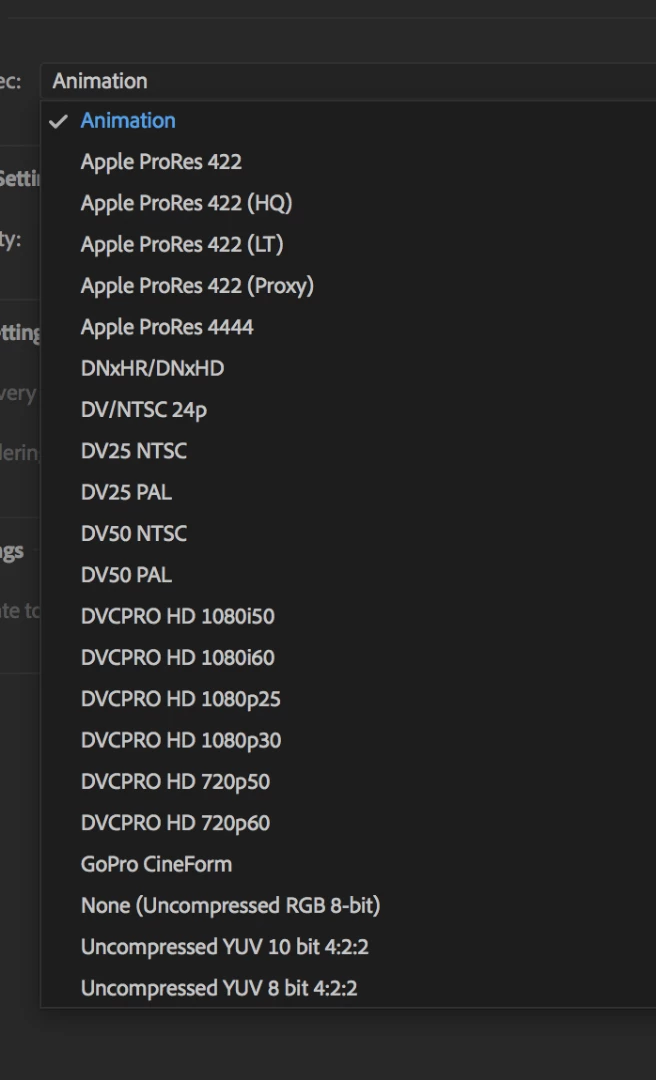Select DVCPRO HD 1080p30
Viewport: 656px width, 1080px height.
(348, 740)
